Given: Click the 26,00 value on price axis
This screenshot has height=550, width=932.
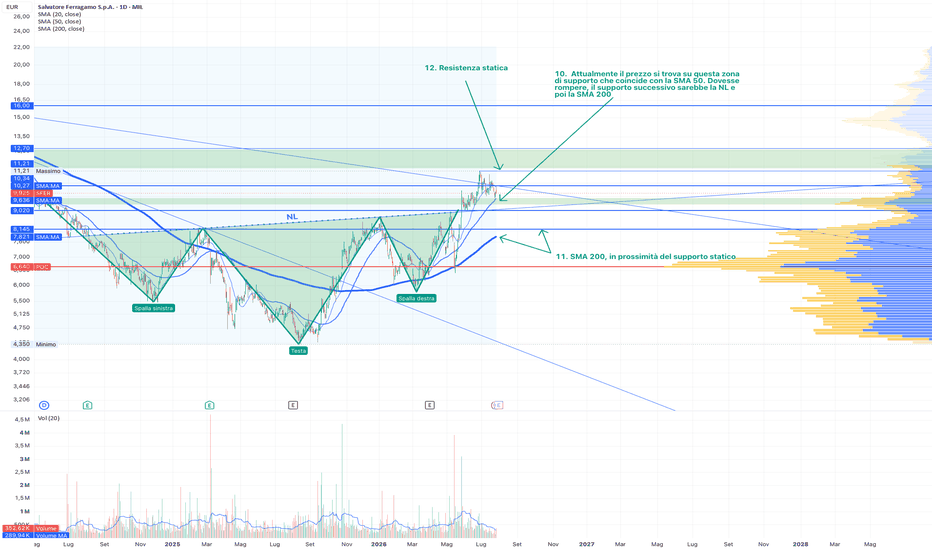Looking at the screenshot, I should [21, 17].
